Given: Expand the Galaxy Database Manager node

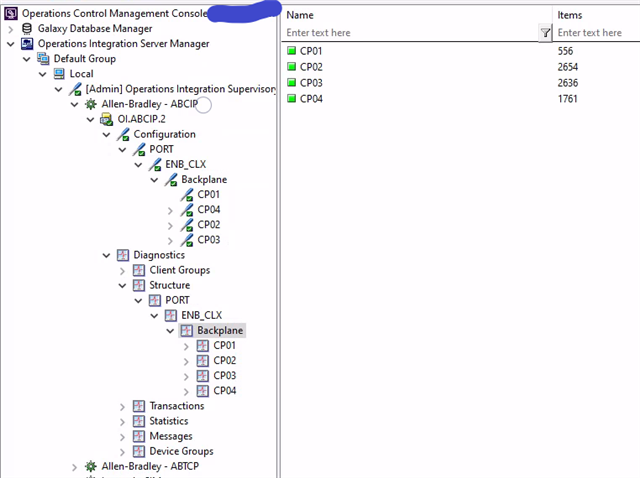Looking at the screenshot, I should tap(11, 29).
